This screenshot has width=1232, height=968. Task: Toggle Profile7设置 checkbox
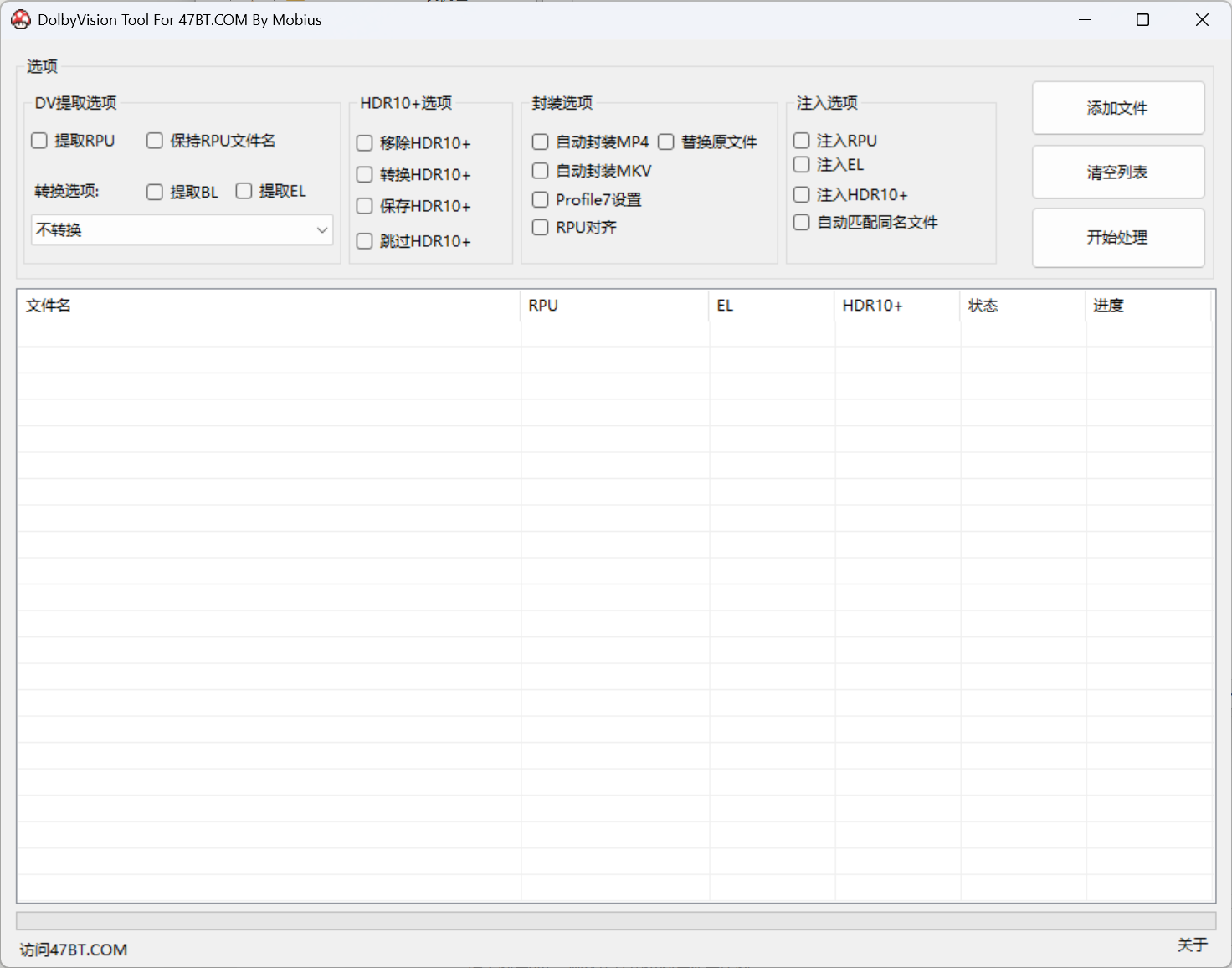click(x=541, y=199)
